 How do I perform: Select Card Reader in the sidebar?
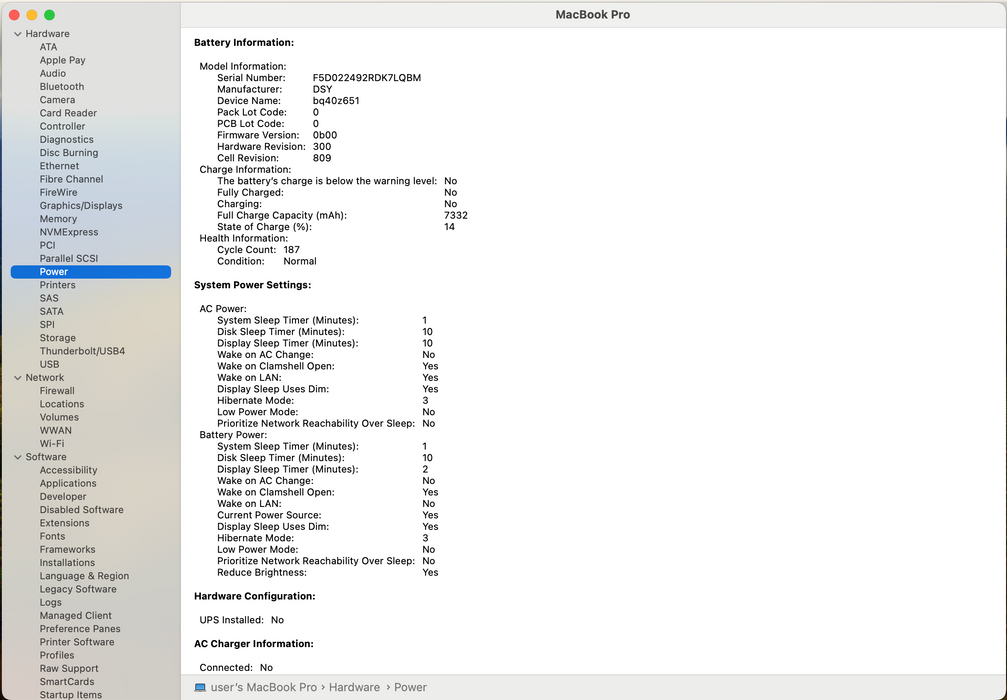click(68, 113)
